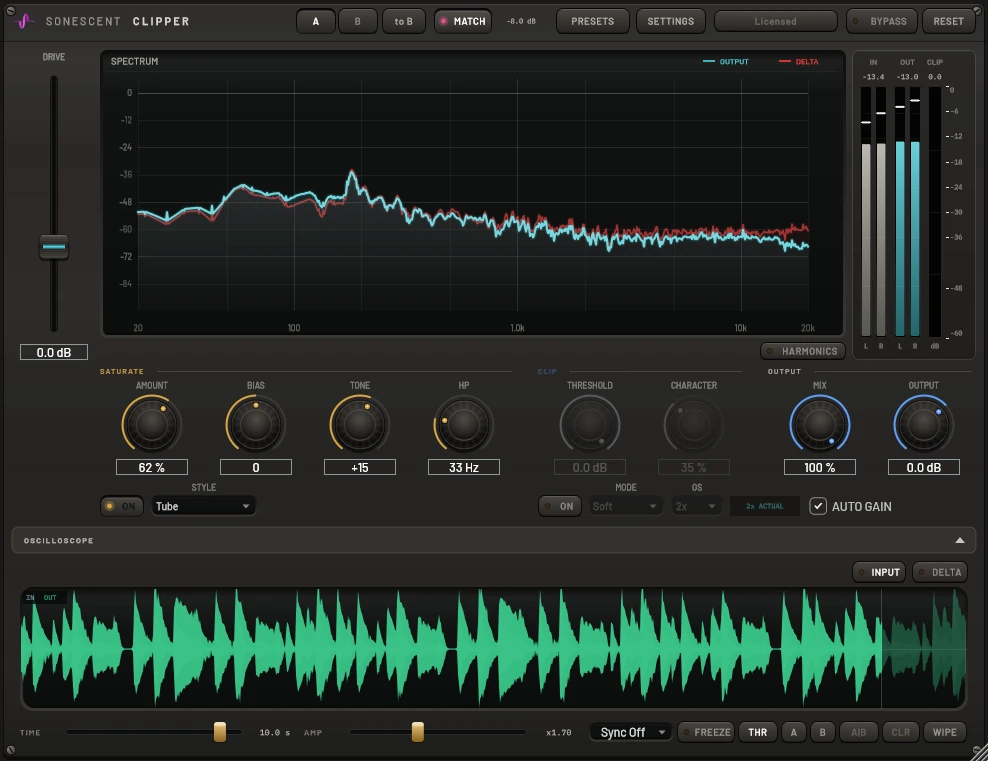The height and width of the screenshot is (761, 988).
Task: Click the Licensed status field
Action: click(x=776, y=21)
